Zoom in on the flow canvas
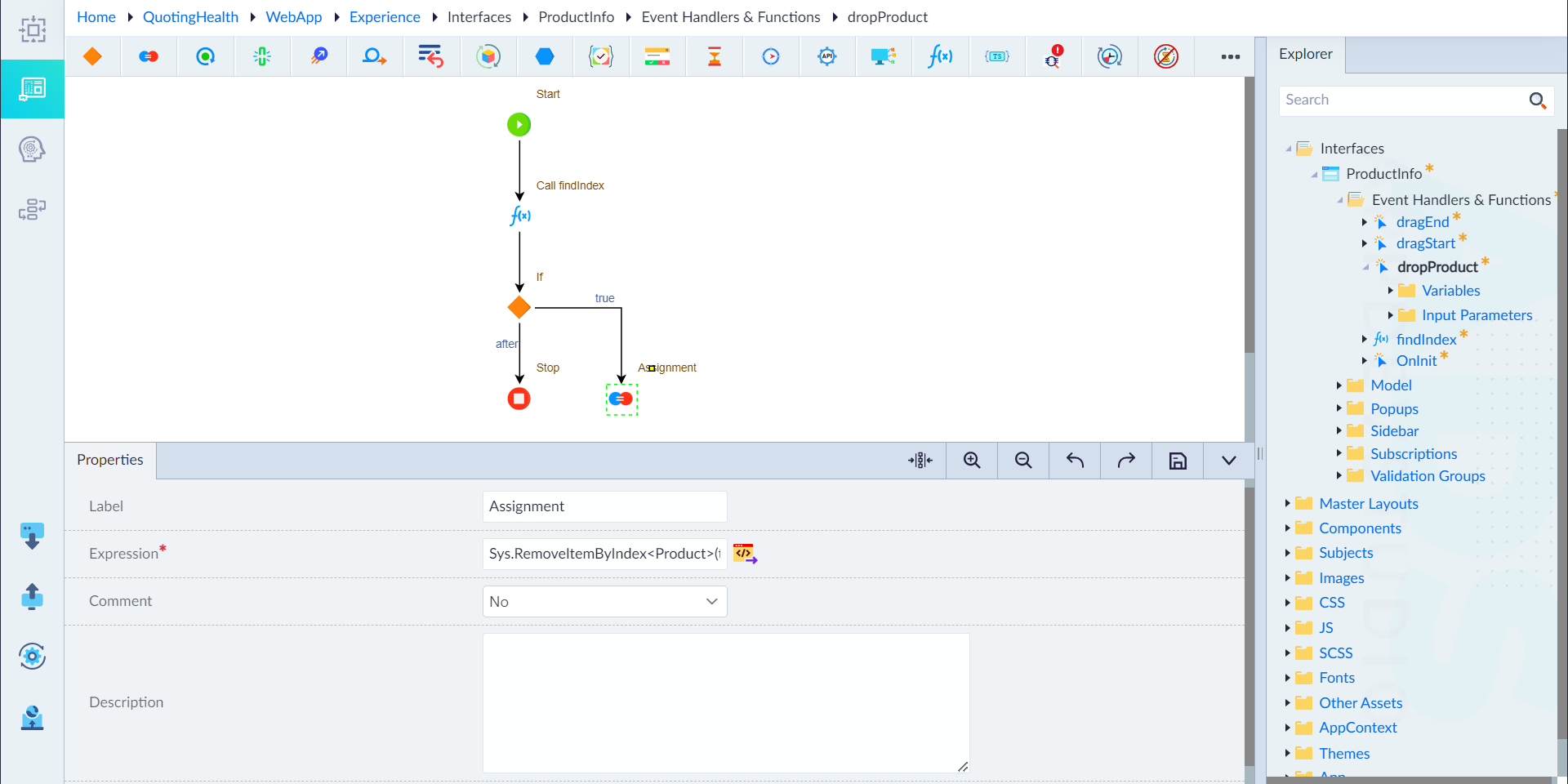Viewport: 1568px width, 784px height. (x=972, y=461)
